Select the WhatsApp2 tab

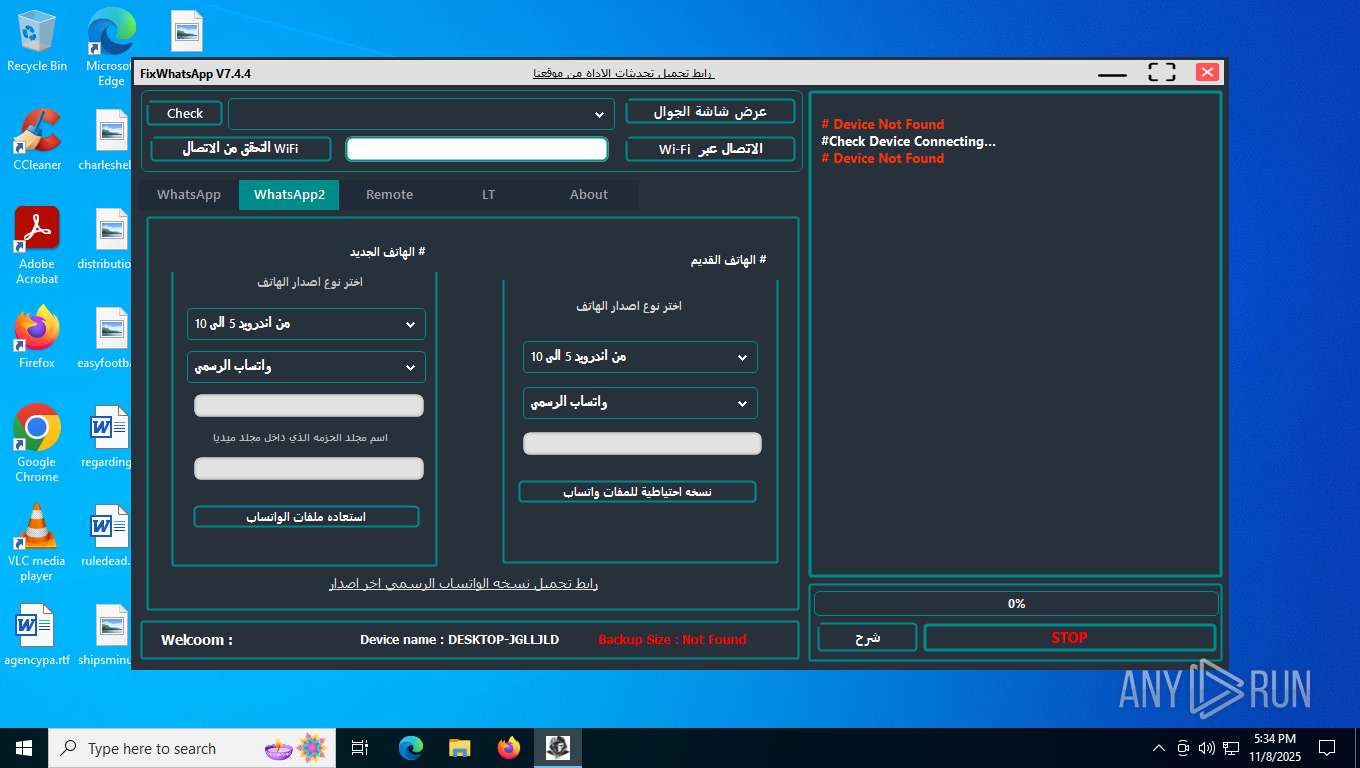pos(289,195)
